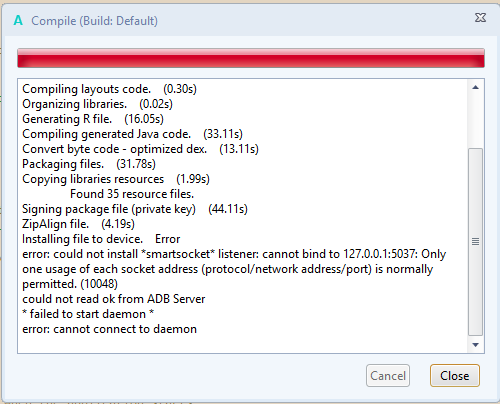Click the scrollbar up arrow
Image resolution: width=500 pixels, height=404 pixels.
click(x=476, y=88)
